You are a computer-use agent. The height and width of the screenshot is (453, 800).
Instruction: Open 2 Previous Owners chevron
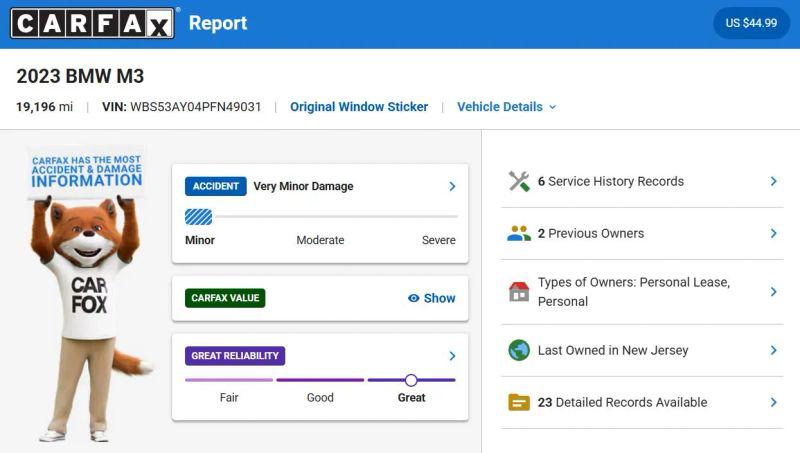(x=773, y=234)
